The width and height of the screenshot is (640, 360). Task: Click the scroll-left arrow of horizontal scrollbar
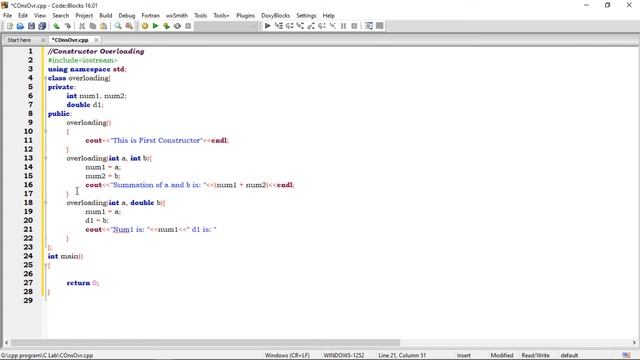coord(6,342)
